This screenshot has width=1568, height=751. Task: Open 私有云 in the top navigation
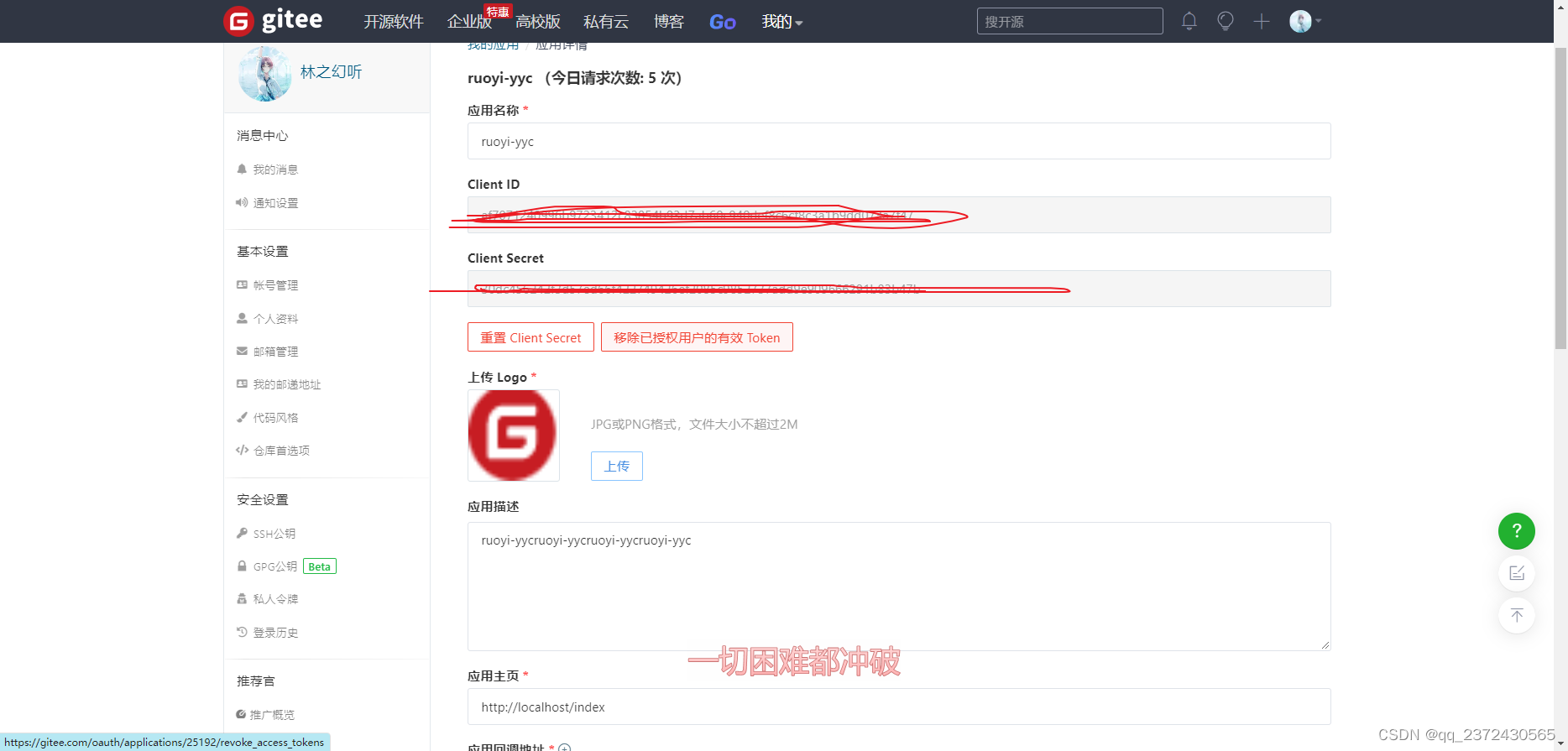tap(606, 22)
